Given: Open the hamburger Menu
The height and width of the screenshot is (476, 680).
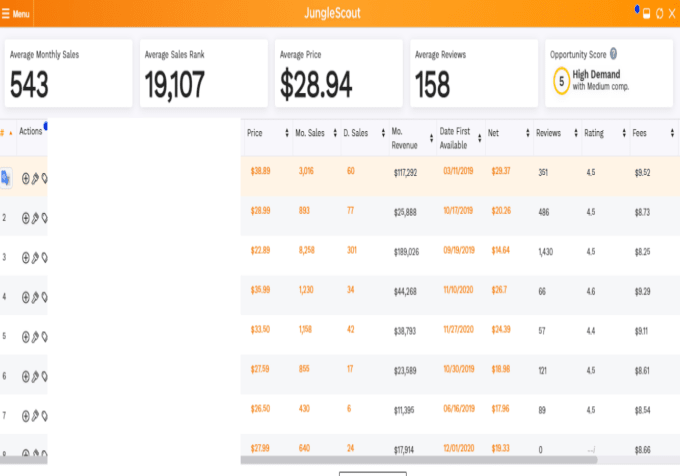Looking at the screenshot, I should click(x=16, y=14).
